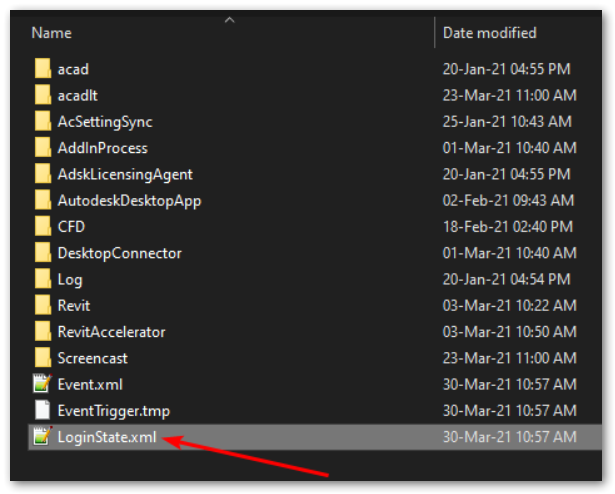The width and height of the screenshot is (615, 494).
Task: Select the EventTrigger.tmp blank file icon
Action: pos(42,410)
